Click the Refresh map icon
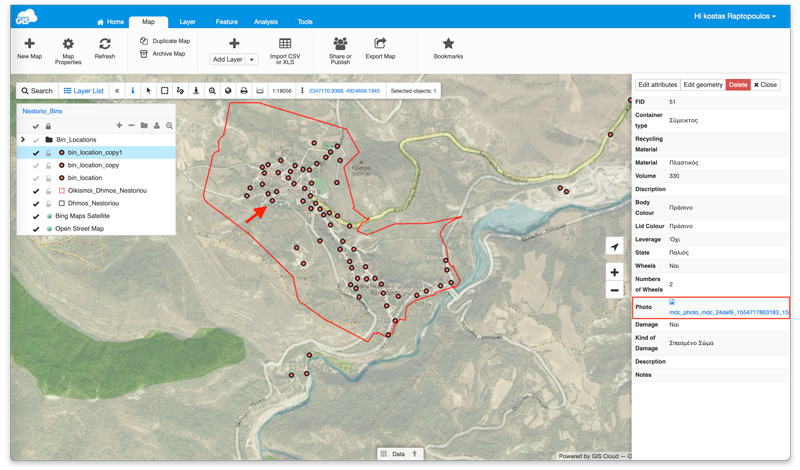 click(x=105, y=44)
